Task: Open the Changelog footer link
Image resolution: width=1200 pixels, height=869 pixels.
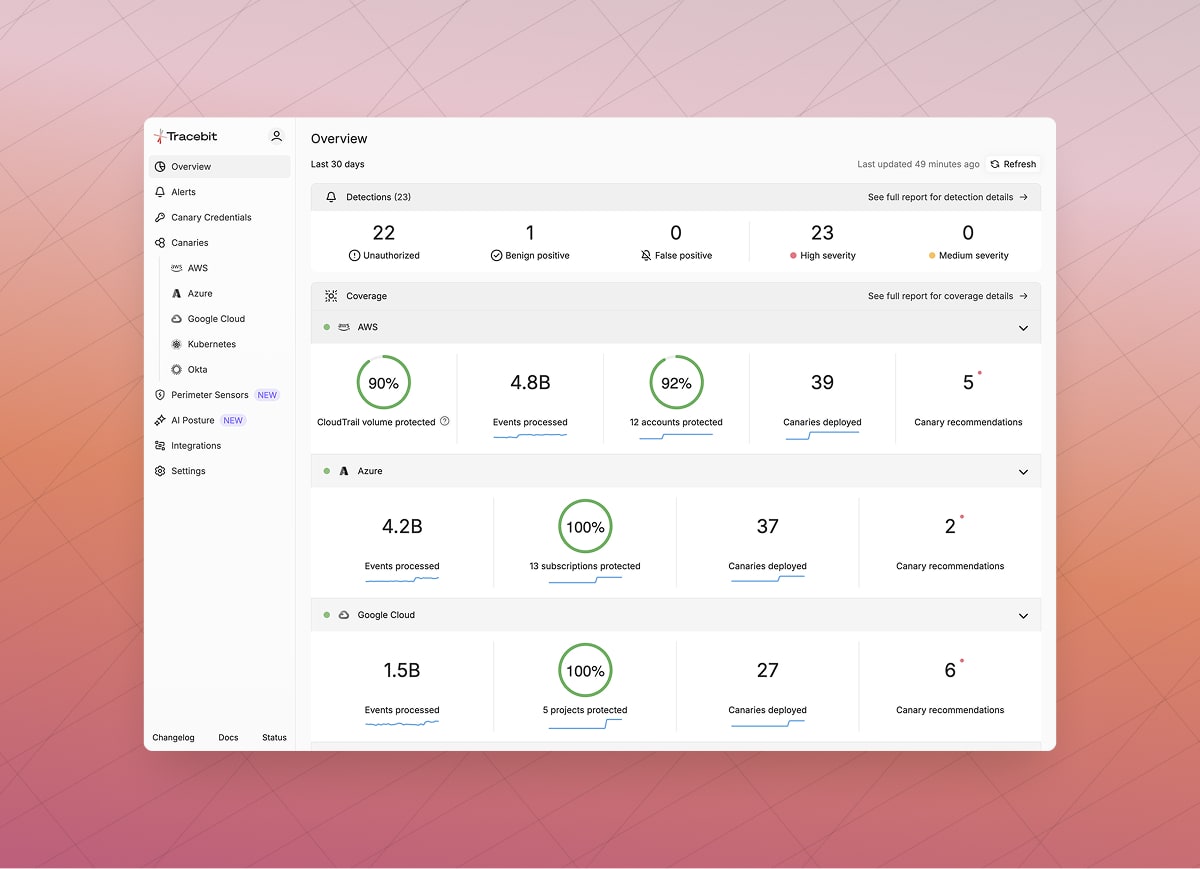Action: click(173, 737)
